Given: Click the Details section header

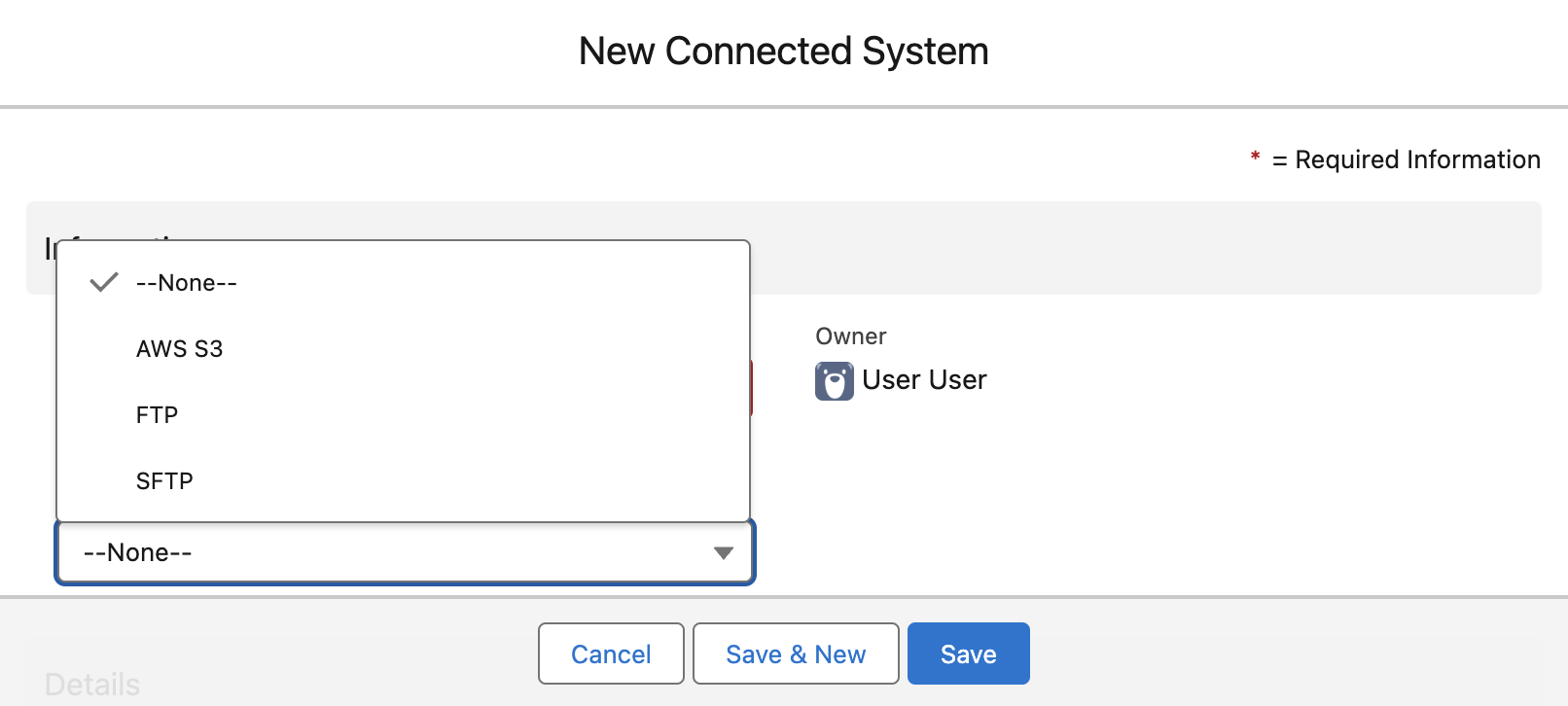Looking at the screenshot, I should [90, 684].
